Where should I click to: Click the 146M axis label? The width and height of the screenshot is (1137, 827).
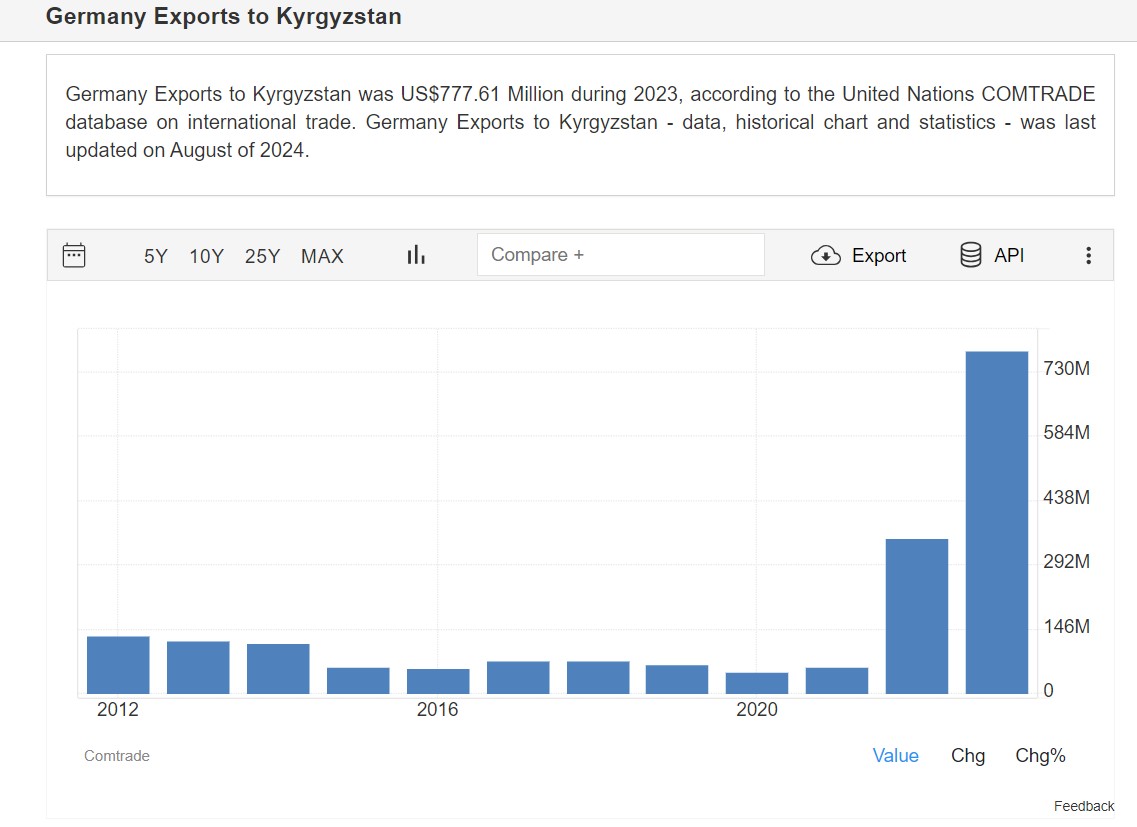[x=1066, y=626]
